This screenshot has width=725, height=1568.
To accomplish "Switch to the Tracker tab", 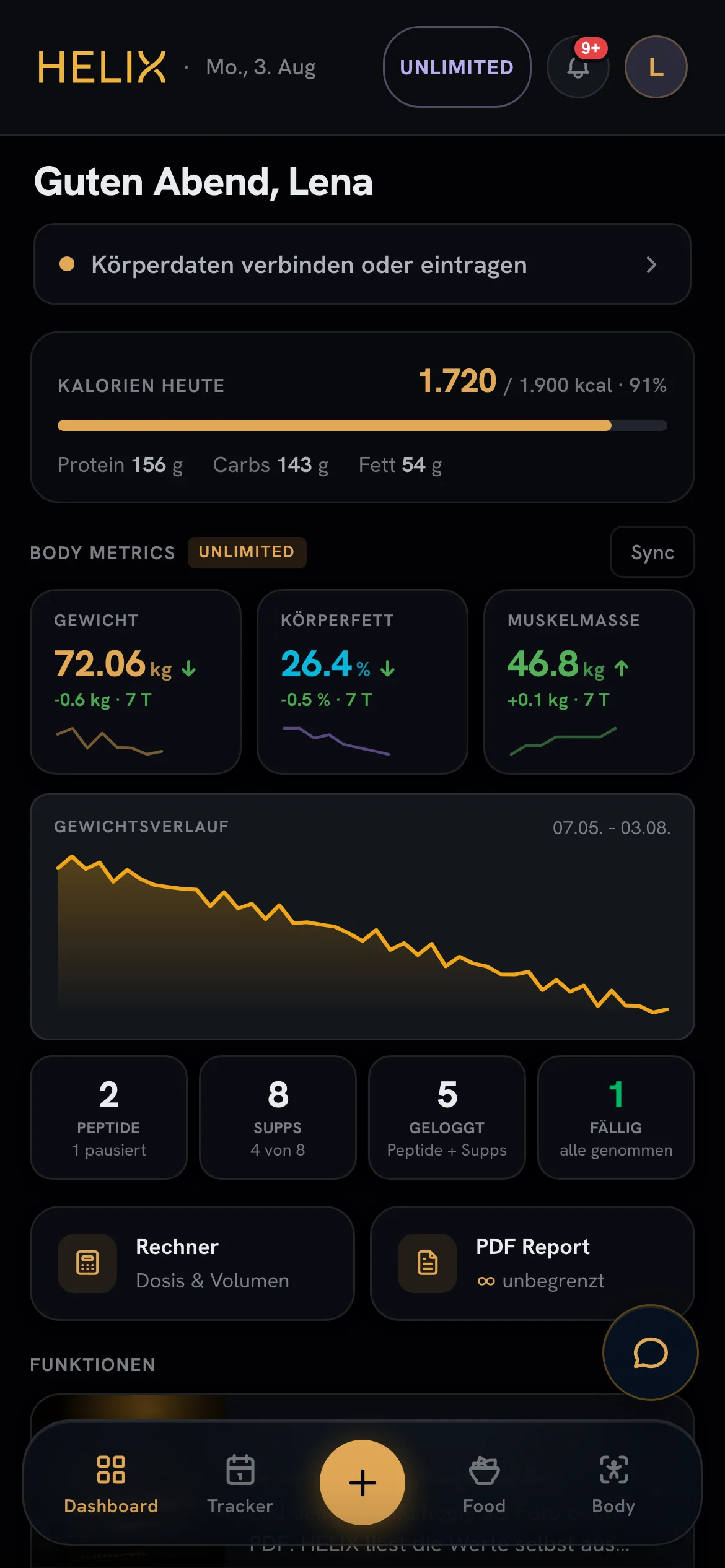I will 240,1484.
